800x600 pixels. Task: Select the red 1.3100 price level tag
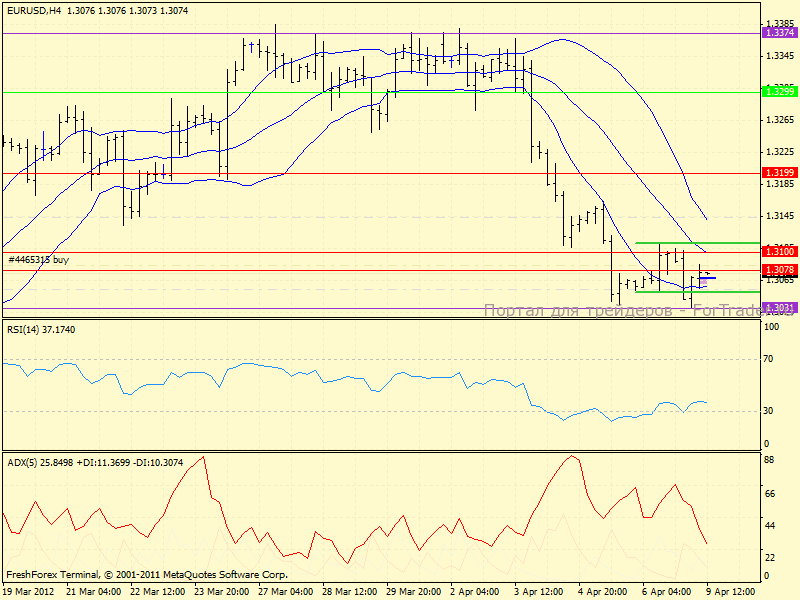click(x=779, y=252)
